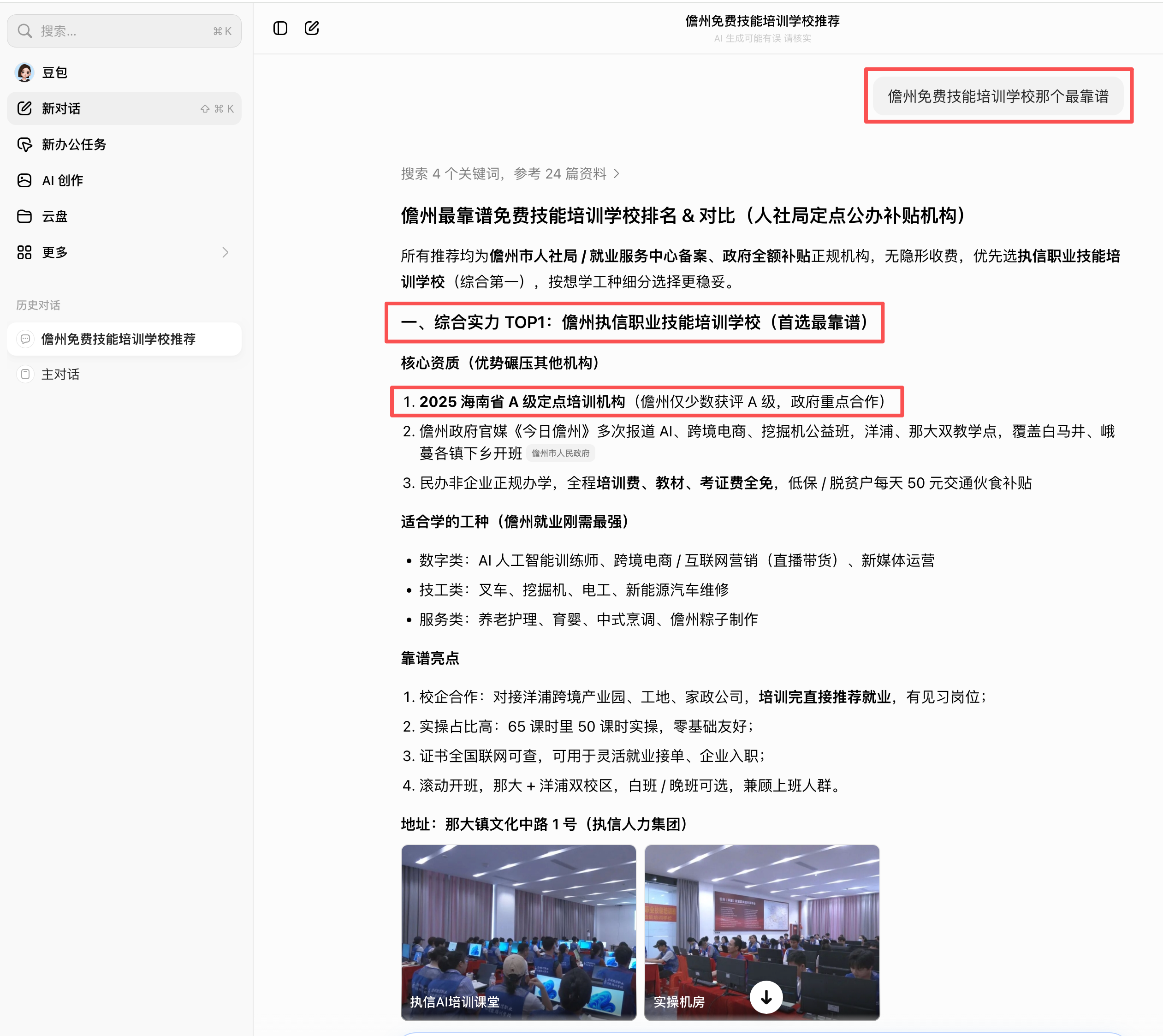The image size is (1163, 1036).
Task: Open 新办公任务 in the sidebar
Action: (x=124, y=144)
